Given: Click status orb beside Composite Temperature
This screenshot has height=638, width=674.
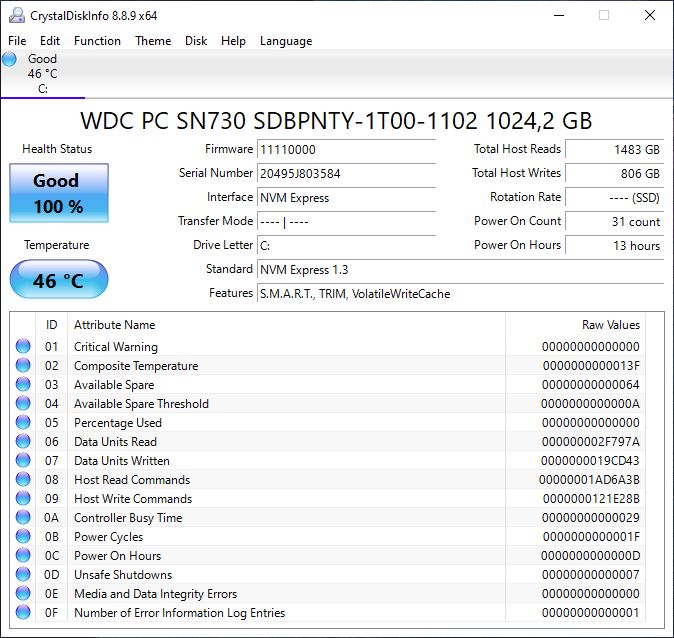Looking at the screenshot, I should (23, 365).
